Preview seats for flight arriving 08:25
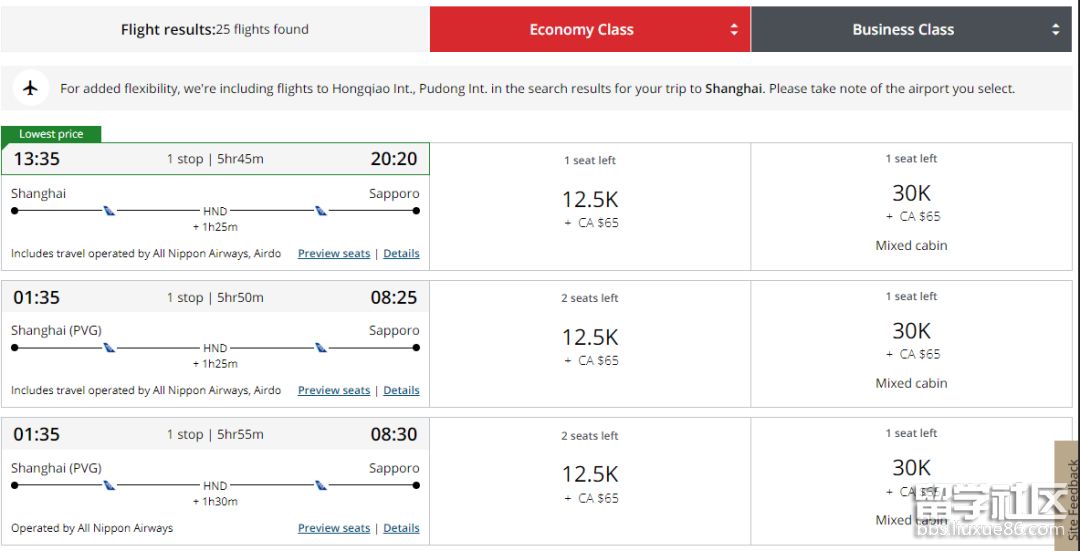The image size is (1080, 551). pos(334,391)
